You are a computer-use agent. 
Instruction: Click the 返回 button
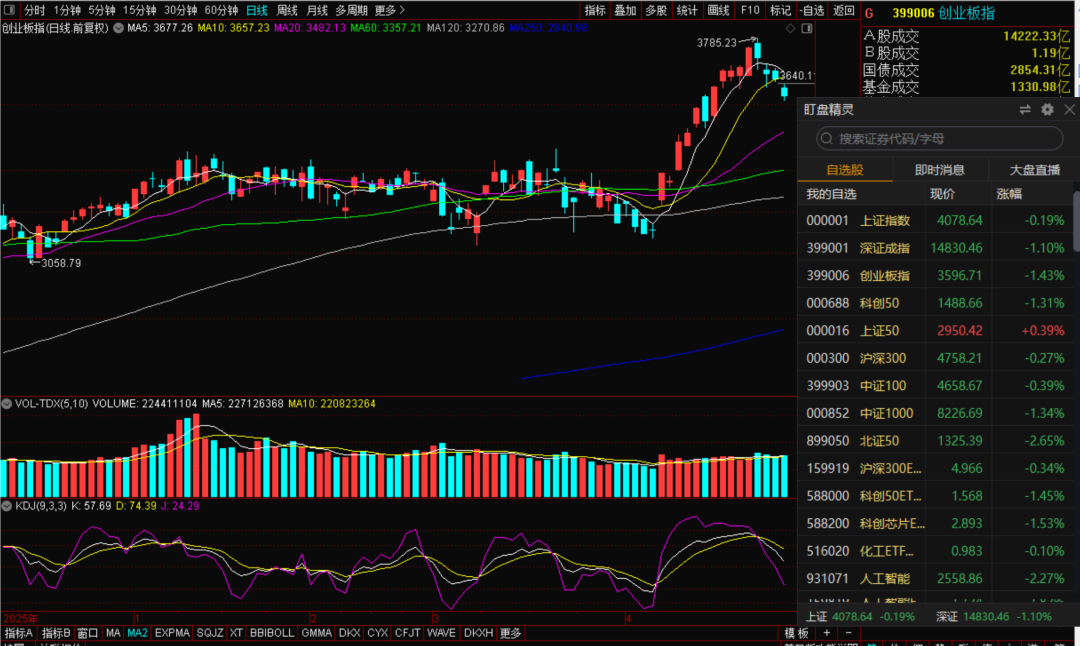click(x=844, y=10)
